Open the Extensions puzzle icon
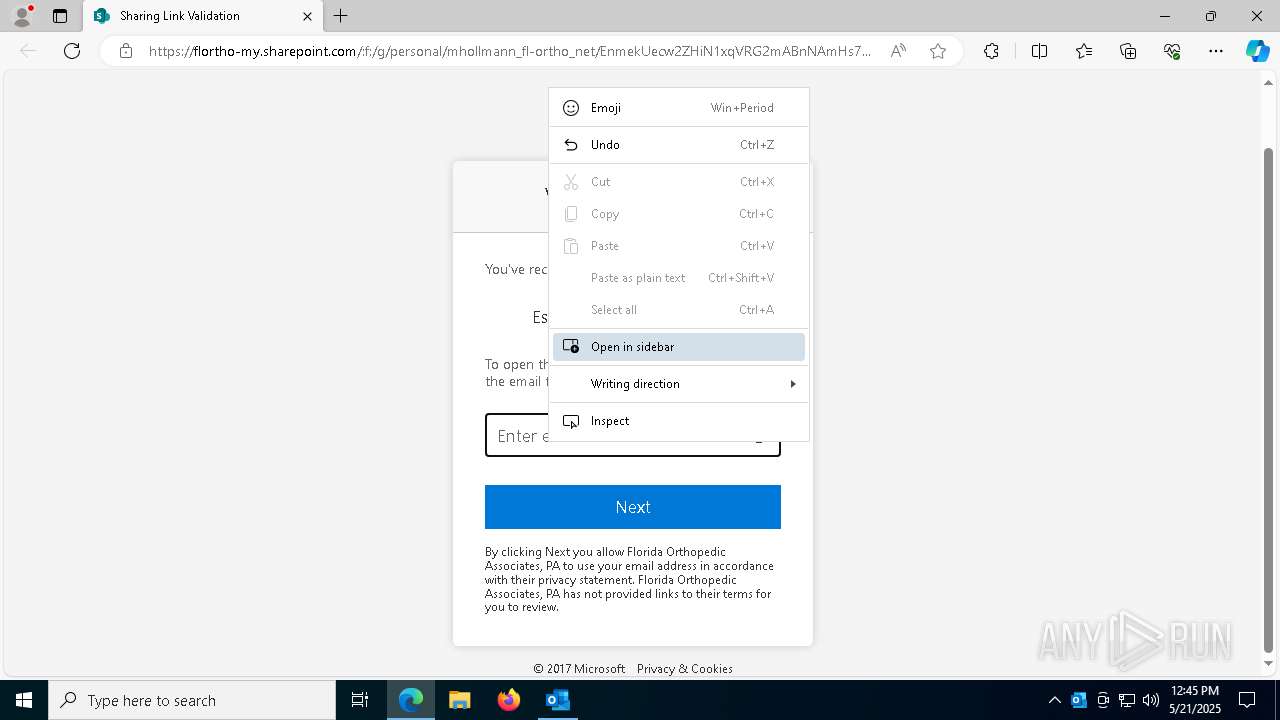The height and width of the screenshot is (720, 1280). click(x=991, y=51)
